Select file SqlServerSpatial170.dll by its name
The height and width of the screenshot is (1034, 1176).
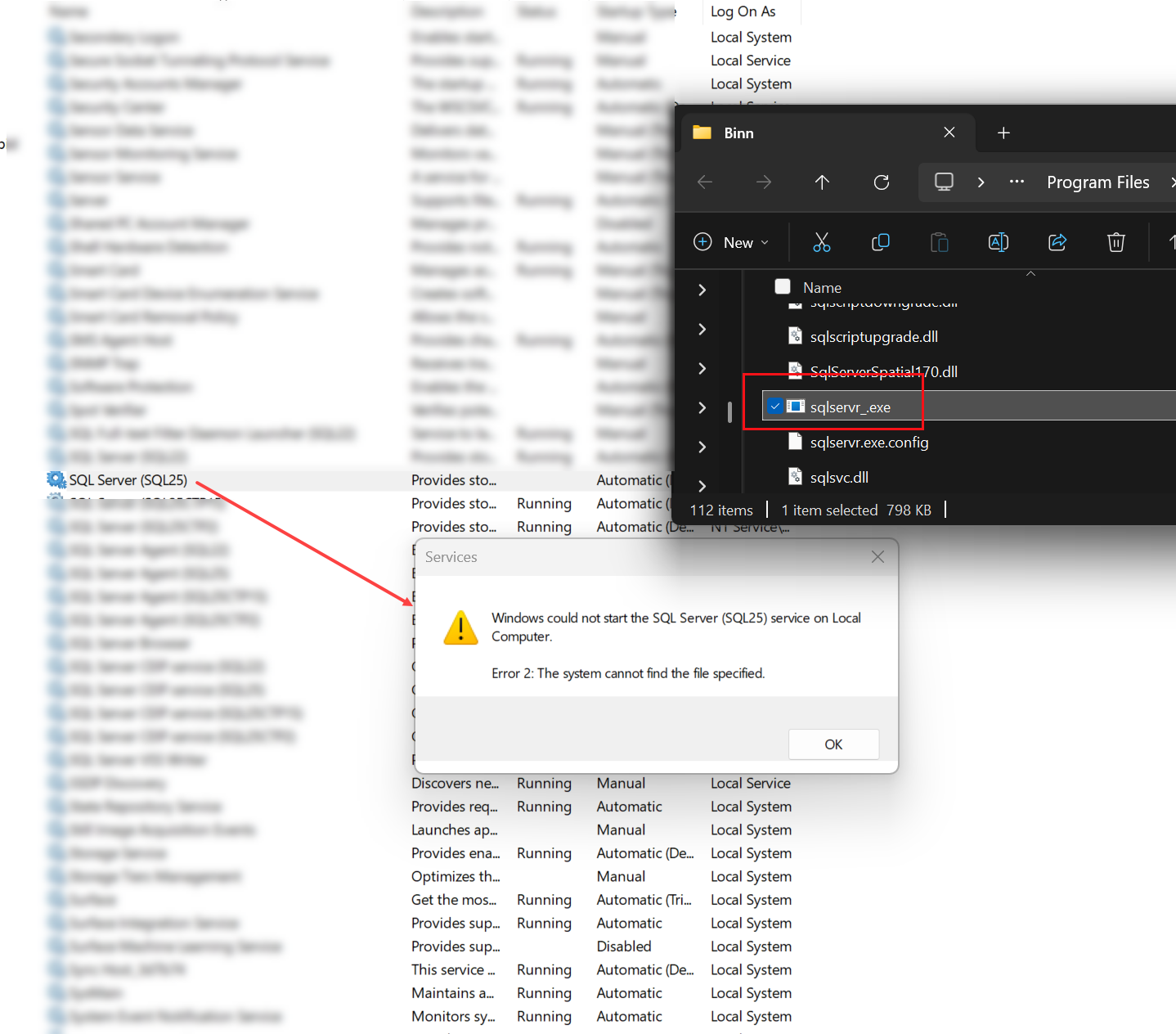point(883,372)
